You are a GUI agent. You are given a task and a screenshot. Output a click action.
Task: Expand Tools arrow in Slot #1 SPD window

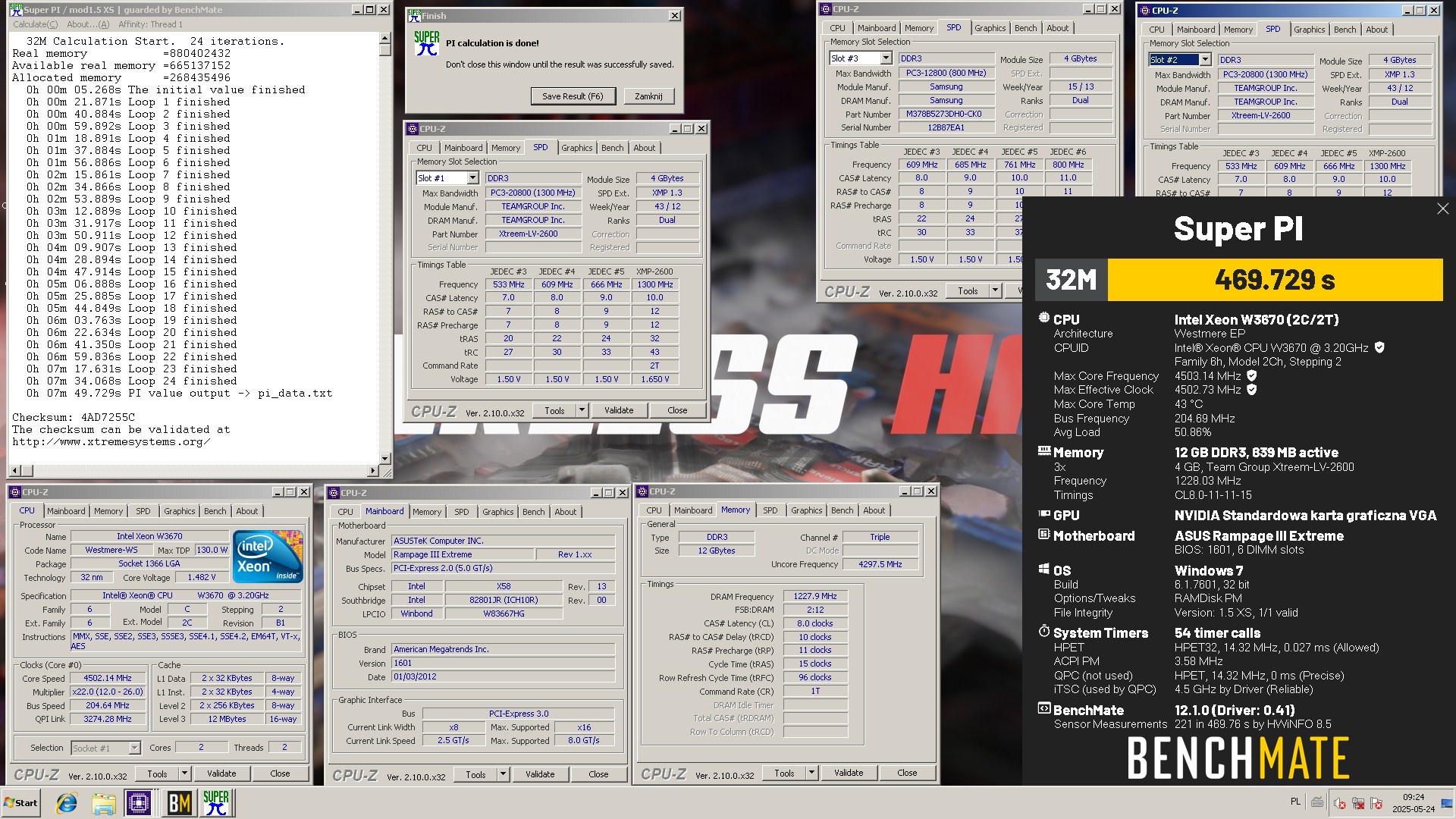[x=582, y=410]
